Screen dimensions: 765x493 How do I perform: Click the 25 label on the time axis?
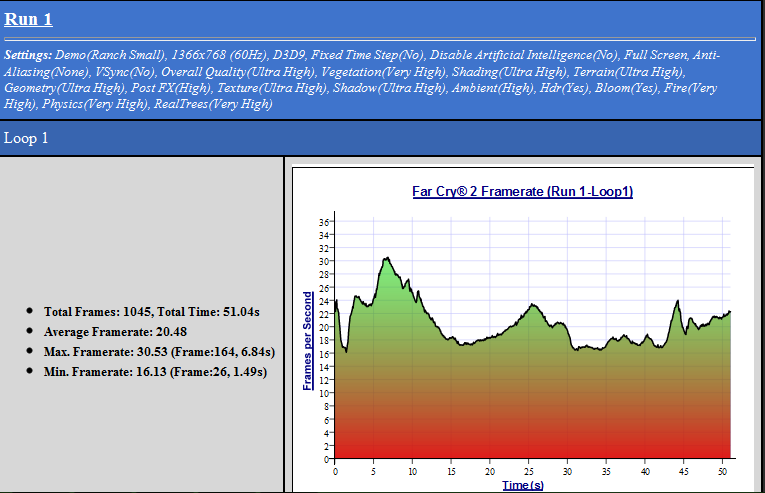point(529,472)
